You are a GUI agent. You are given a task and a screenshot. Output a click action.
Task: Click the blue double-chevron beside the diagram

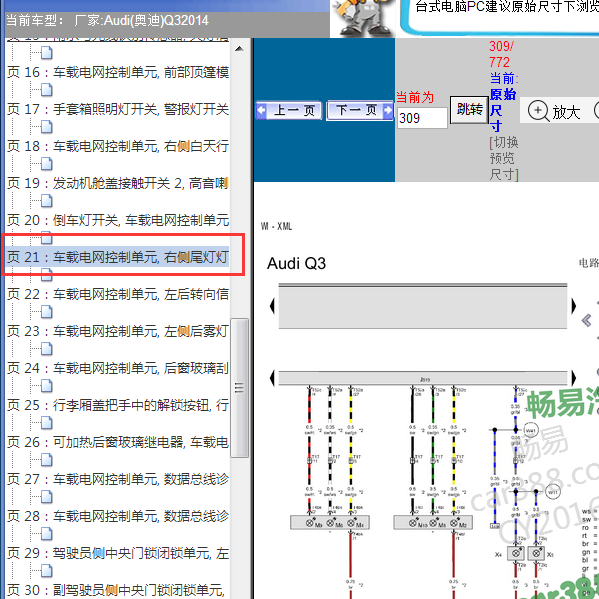[586, 320]
